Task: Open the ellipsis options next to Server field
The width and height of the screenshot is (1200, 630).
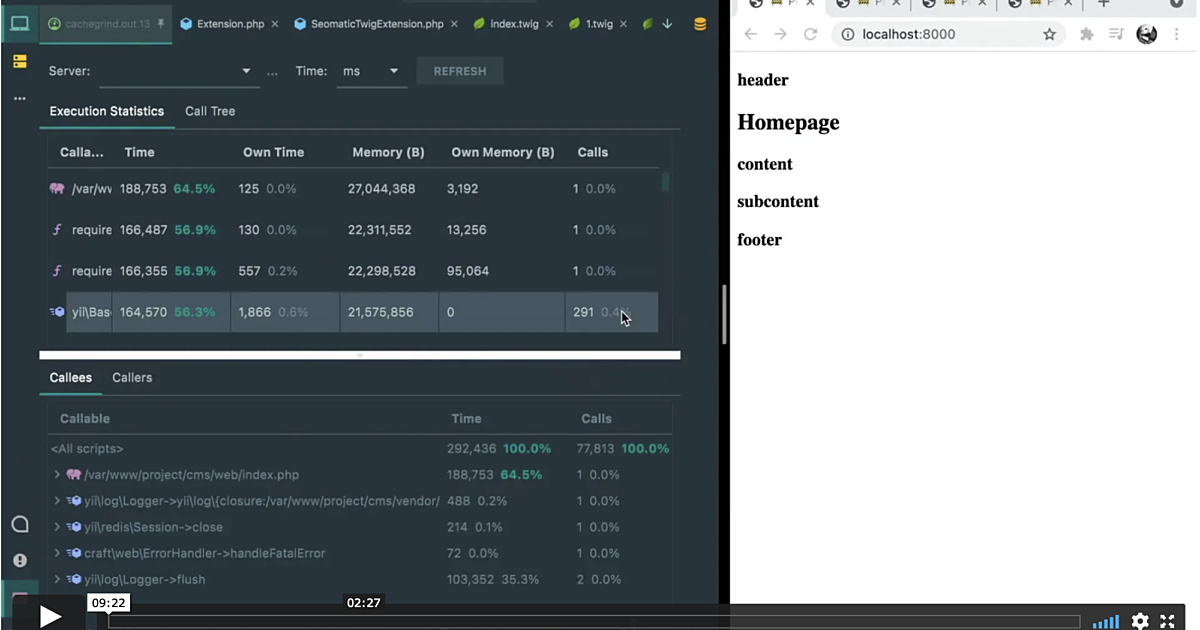Action: (271, 71)
